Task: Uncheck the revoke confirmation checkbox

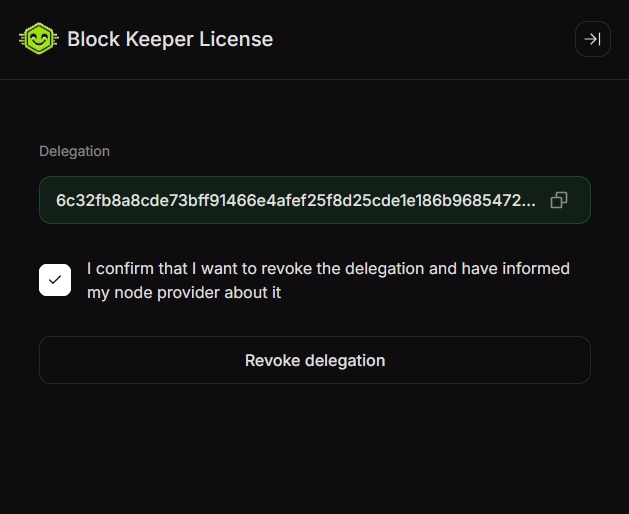Action: [55, 280]
